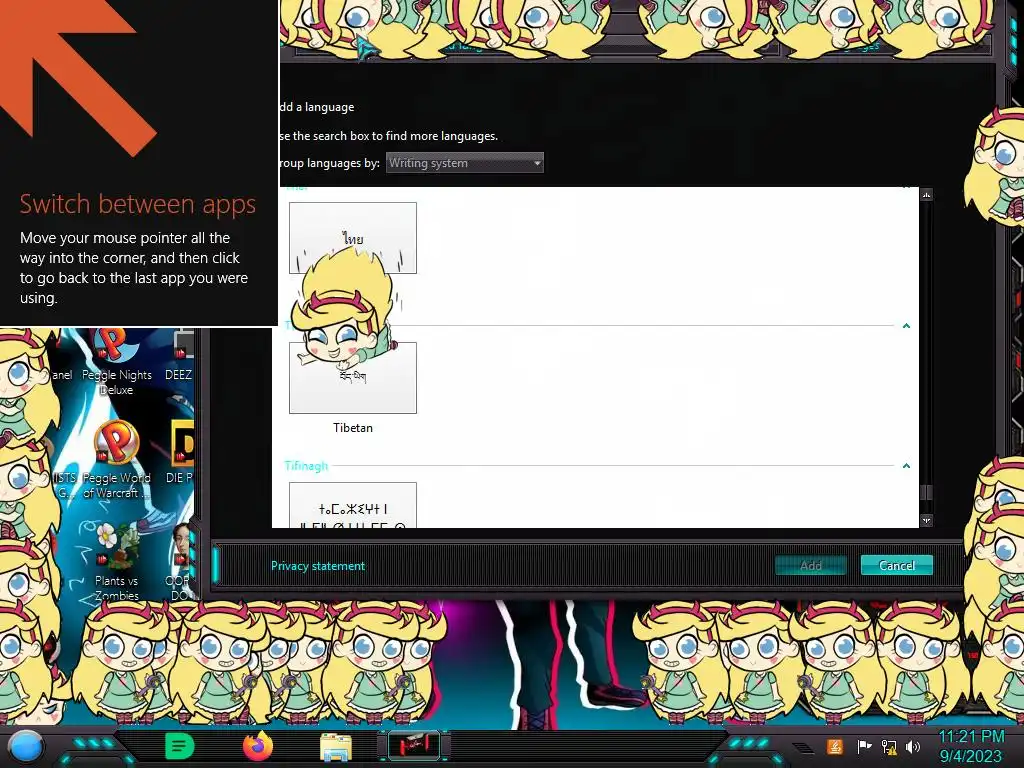Open the Action Center flag icon

(864, 746)
